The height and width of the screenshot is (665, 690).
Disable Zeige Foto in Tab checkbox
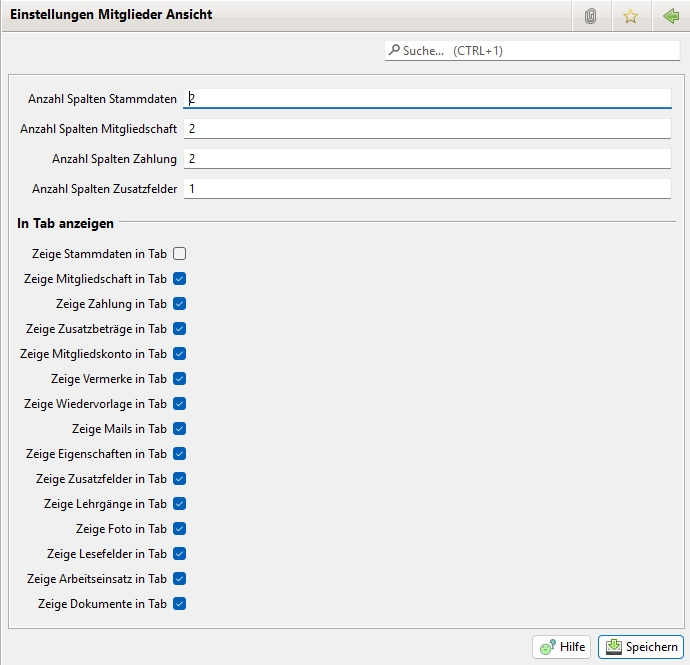coord(180,529)
